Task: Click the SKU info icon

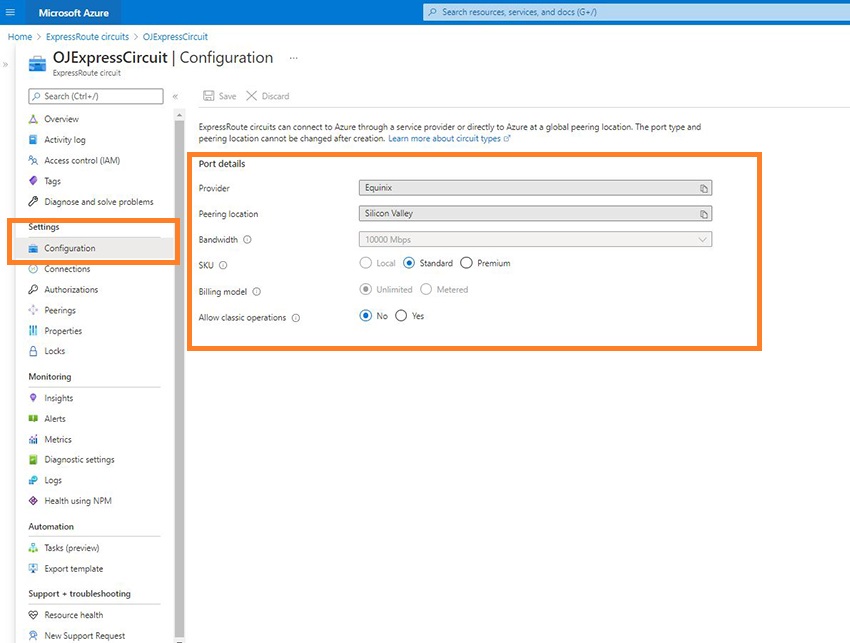Action: point(223,265)
